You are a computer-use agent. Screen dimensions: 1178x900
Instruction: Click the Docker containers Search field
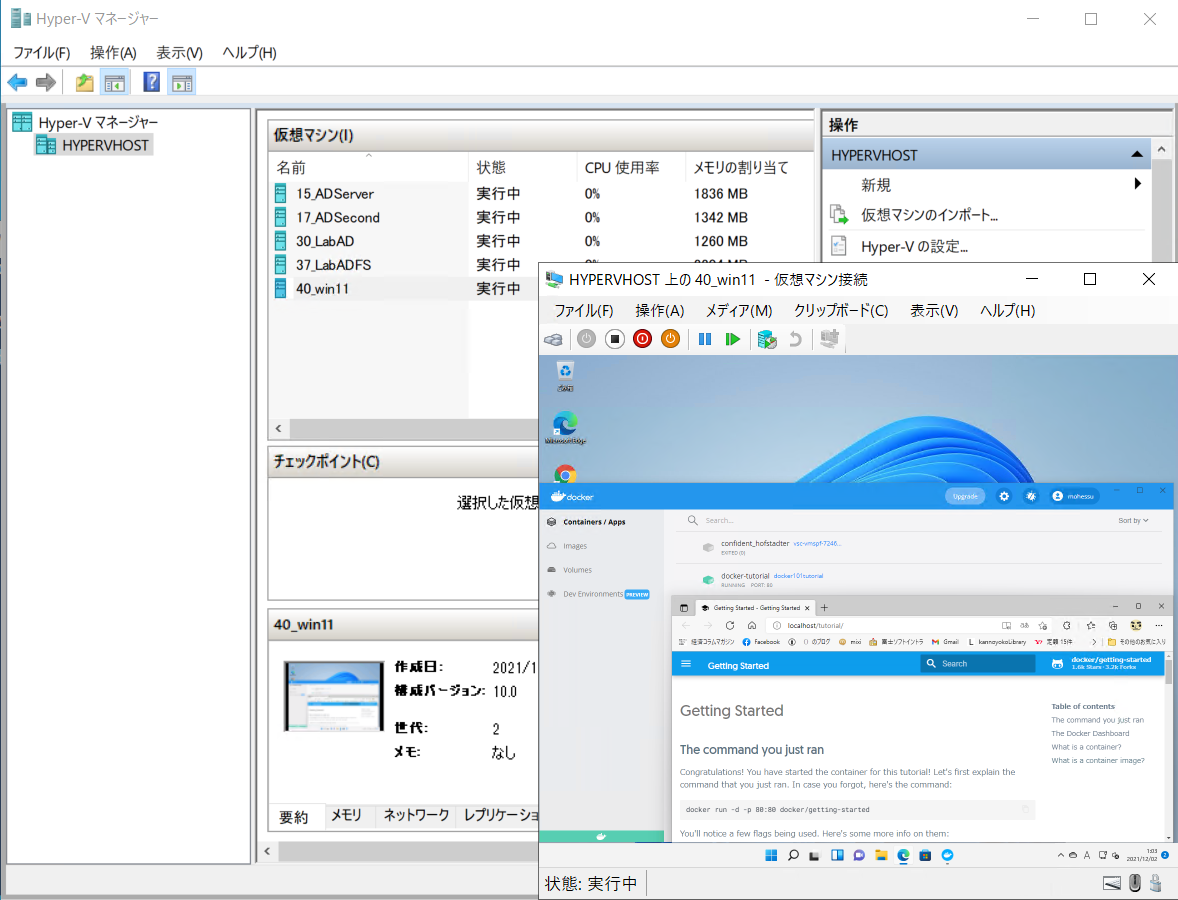pos(894,520)
